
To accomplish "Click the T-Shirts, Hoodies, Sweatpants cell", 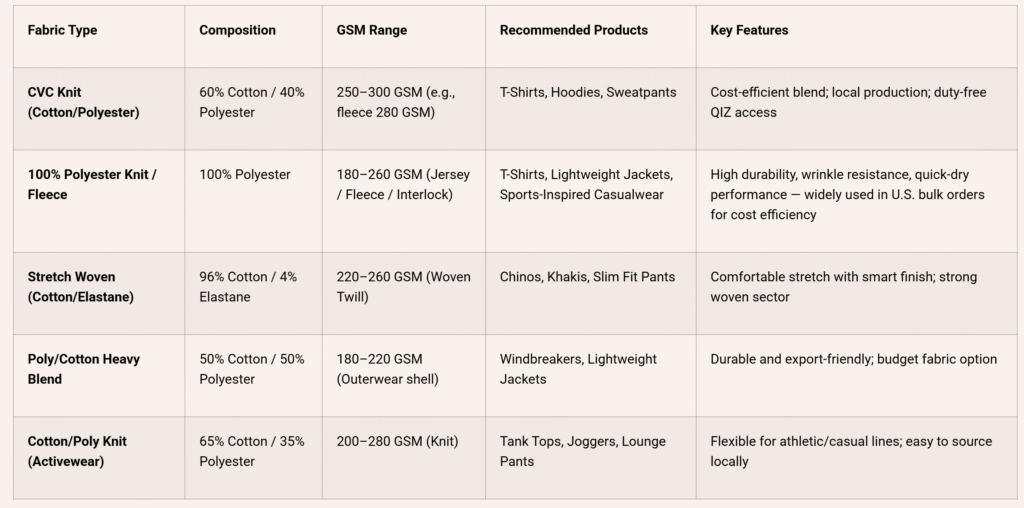I will pyautogui.click(x=588, y=93).
